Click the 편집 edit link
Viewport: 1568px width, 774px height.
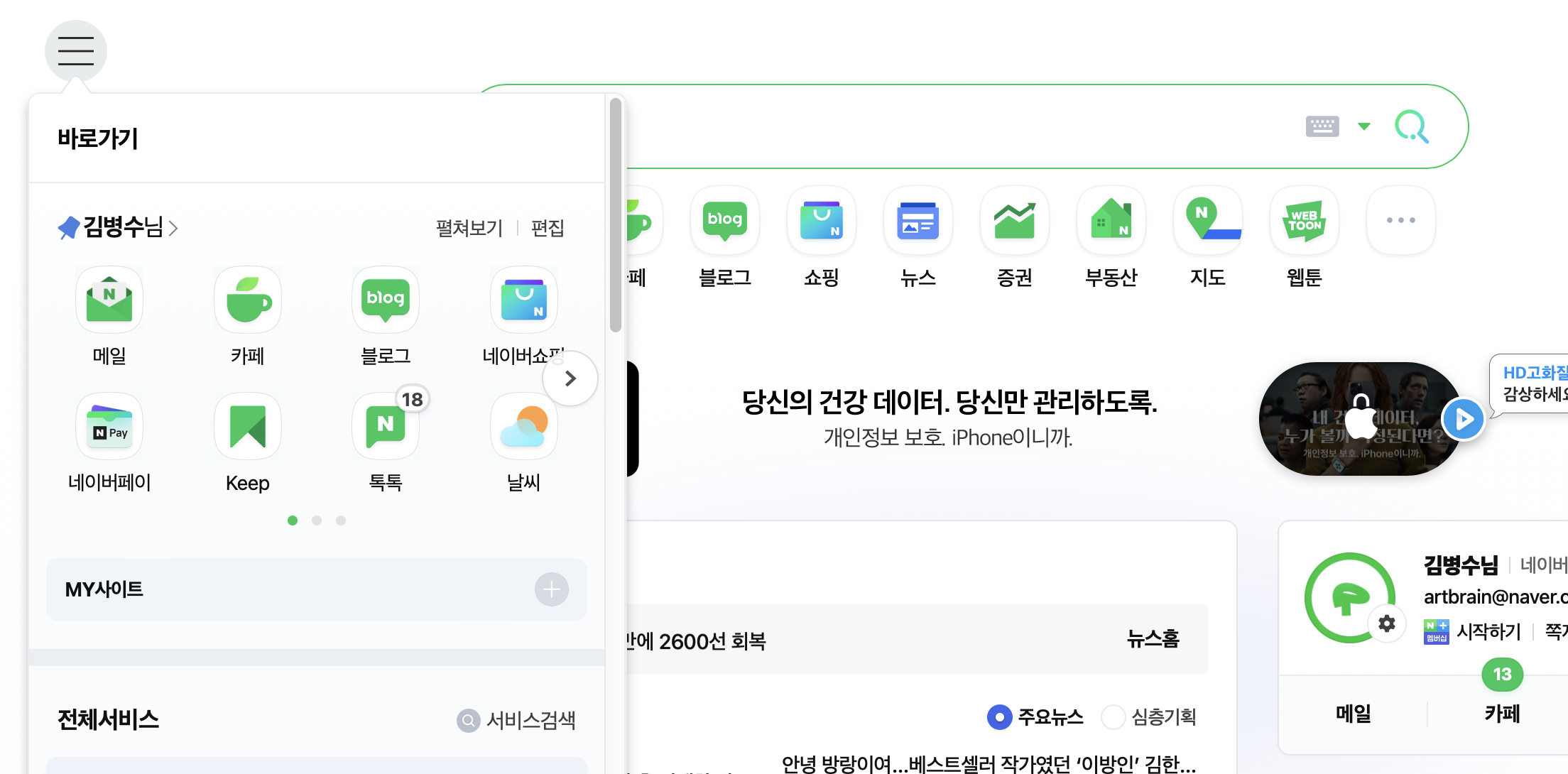coord(548,228)
